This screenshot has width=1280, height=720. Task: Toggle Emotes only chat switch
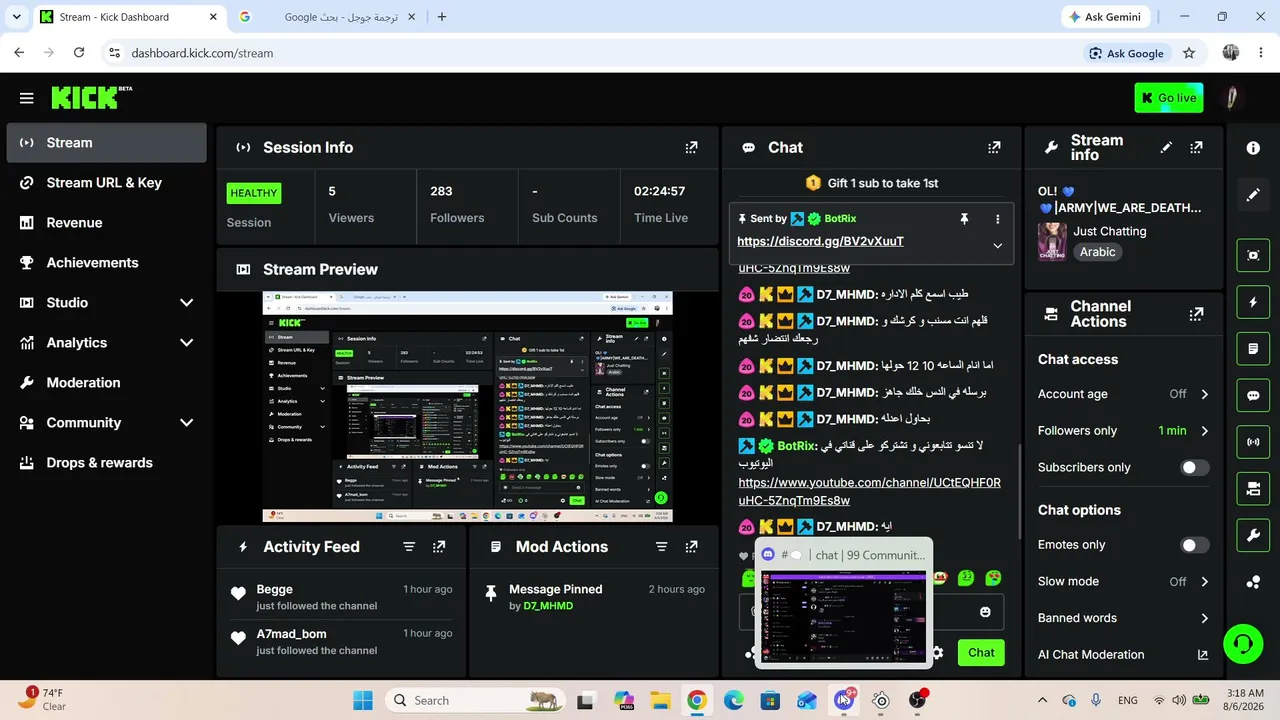[x=1194, y=545]
